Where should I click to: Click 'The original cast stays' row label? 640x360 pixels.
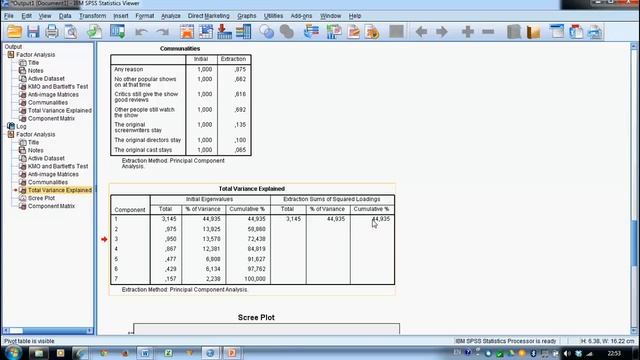point(143,150)
